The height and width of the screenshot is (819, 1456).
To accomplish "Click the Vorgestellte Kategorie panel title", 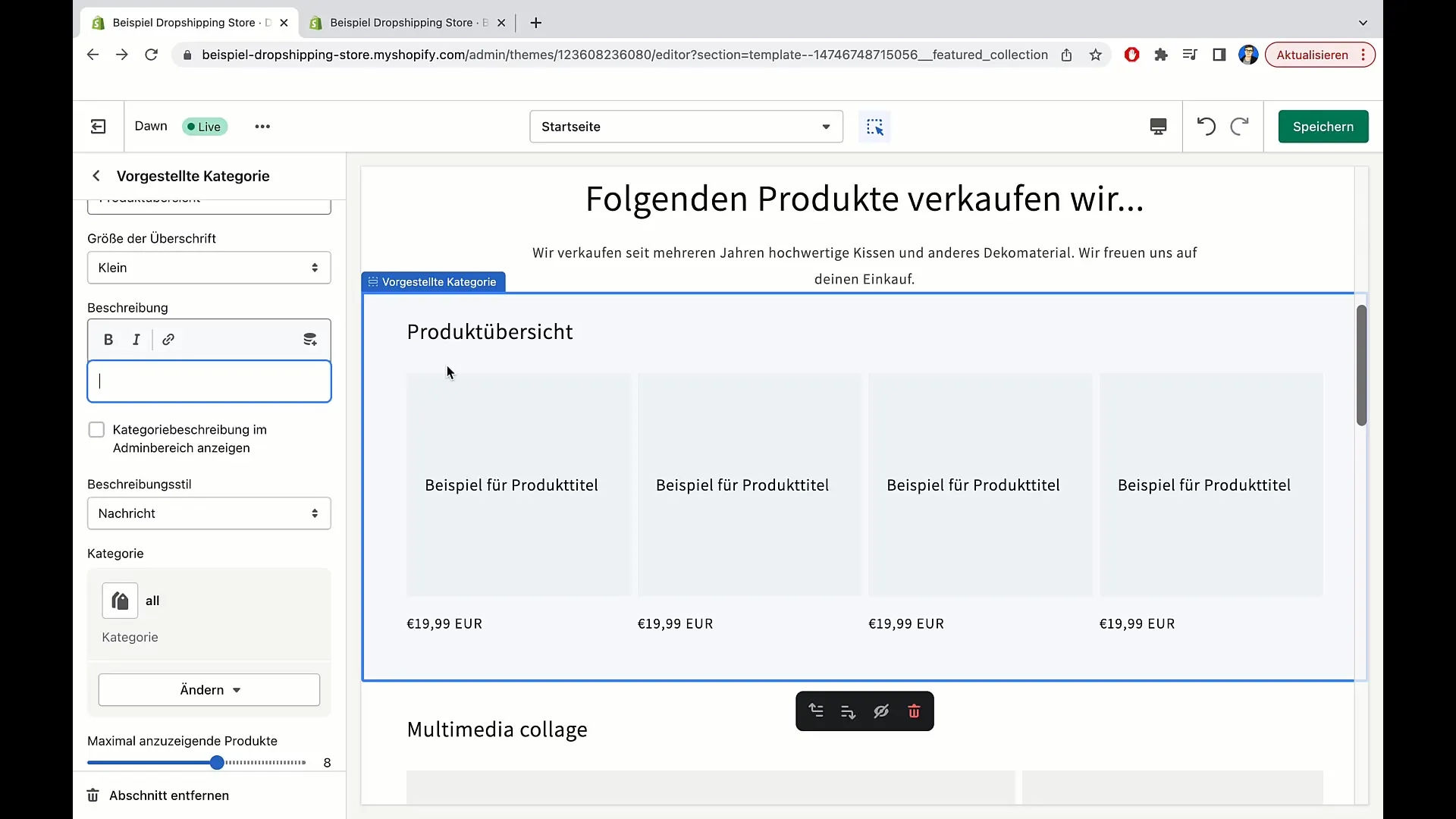I will [193, 176].
